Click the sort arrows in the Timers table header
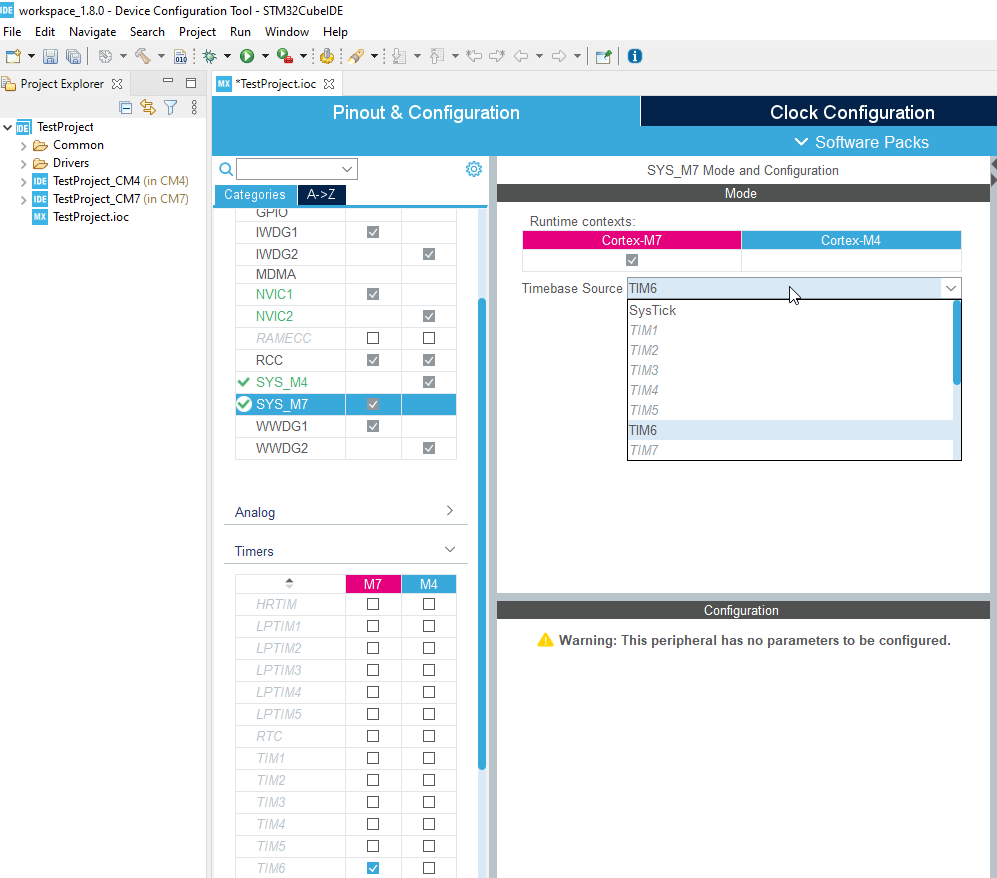Viewport: 997px width, 878px height. tap(289, 584)
